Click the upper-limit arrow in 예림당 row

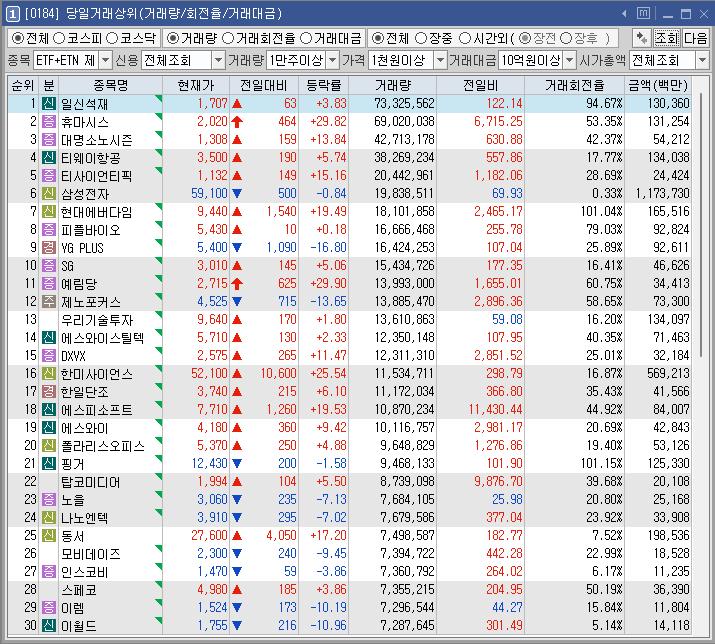click(x=237, y=284)
